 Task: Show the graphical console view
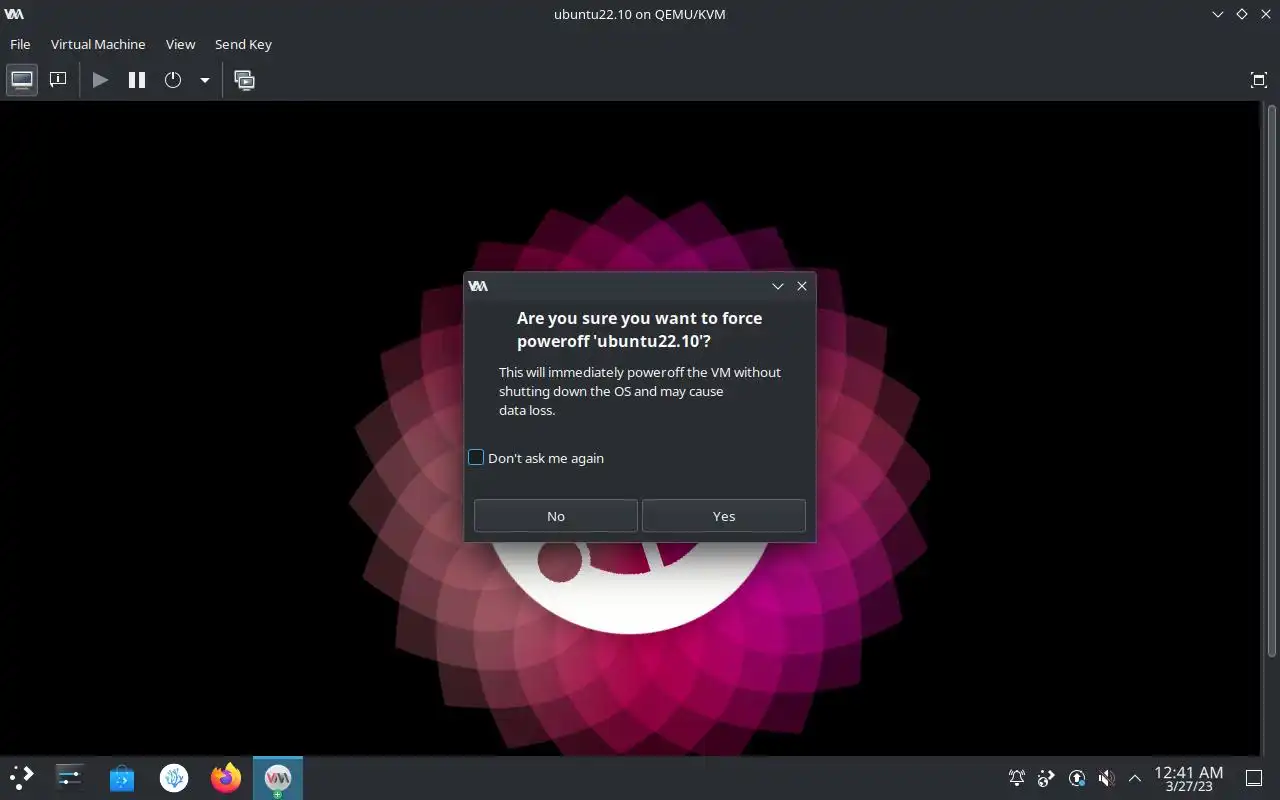(x=22, y=80)
